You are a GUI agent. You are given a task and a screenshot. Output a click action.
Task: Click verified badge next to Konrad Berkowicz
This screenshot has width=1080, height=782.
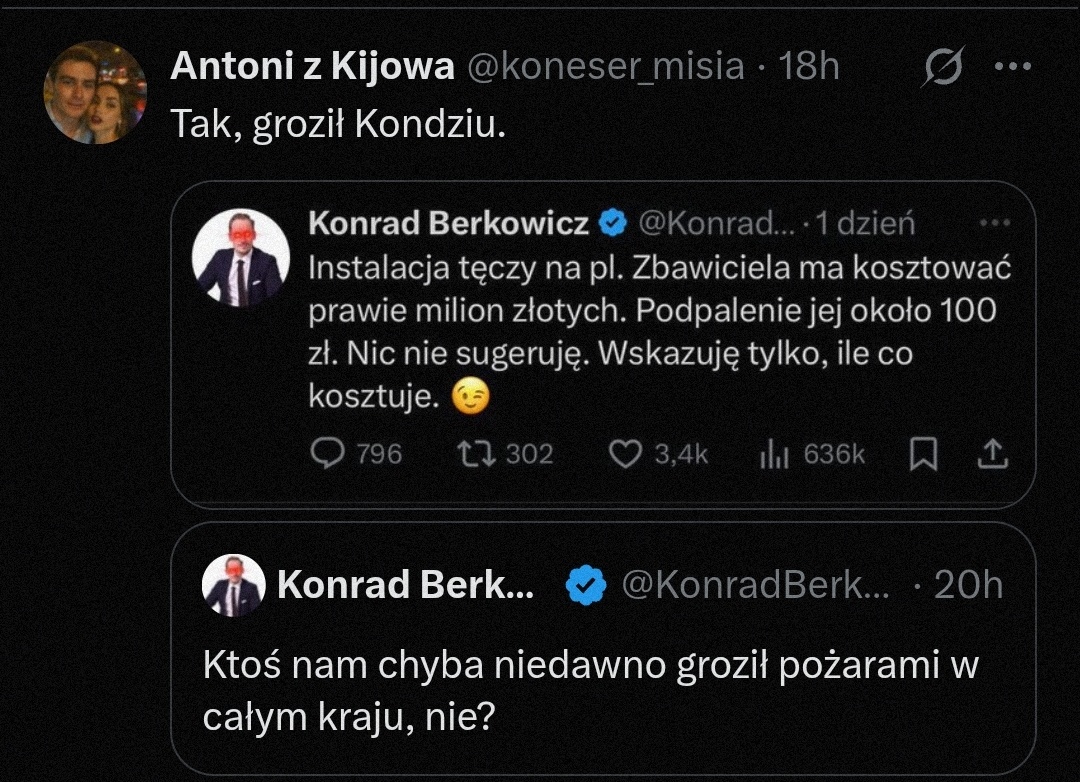point(610,224)
